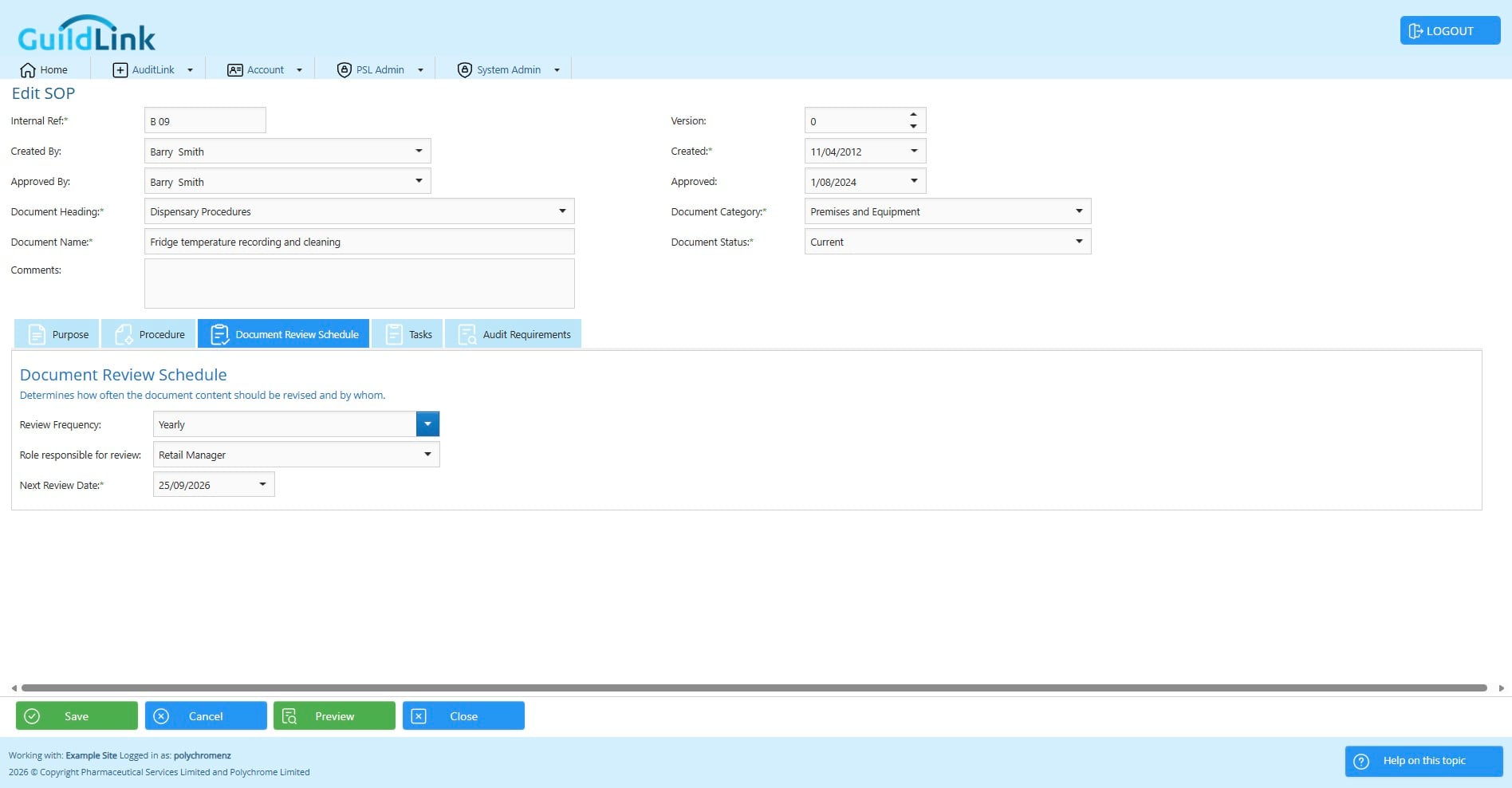
Task: Open the Created By dropdown
Action: 419,151
